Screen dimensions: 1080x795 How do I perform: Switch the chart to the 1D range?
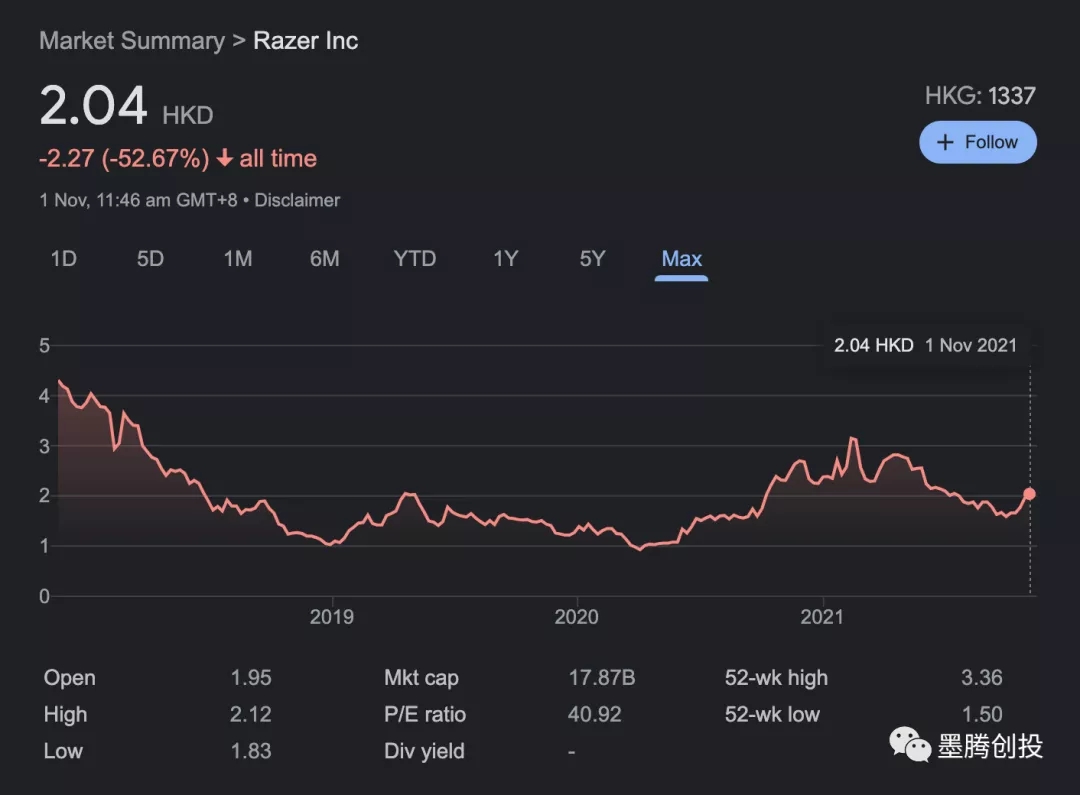(x=64, y=259)
